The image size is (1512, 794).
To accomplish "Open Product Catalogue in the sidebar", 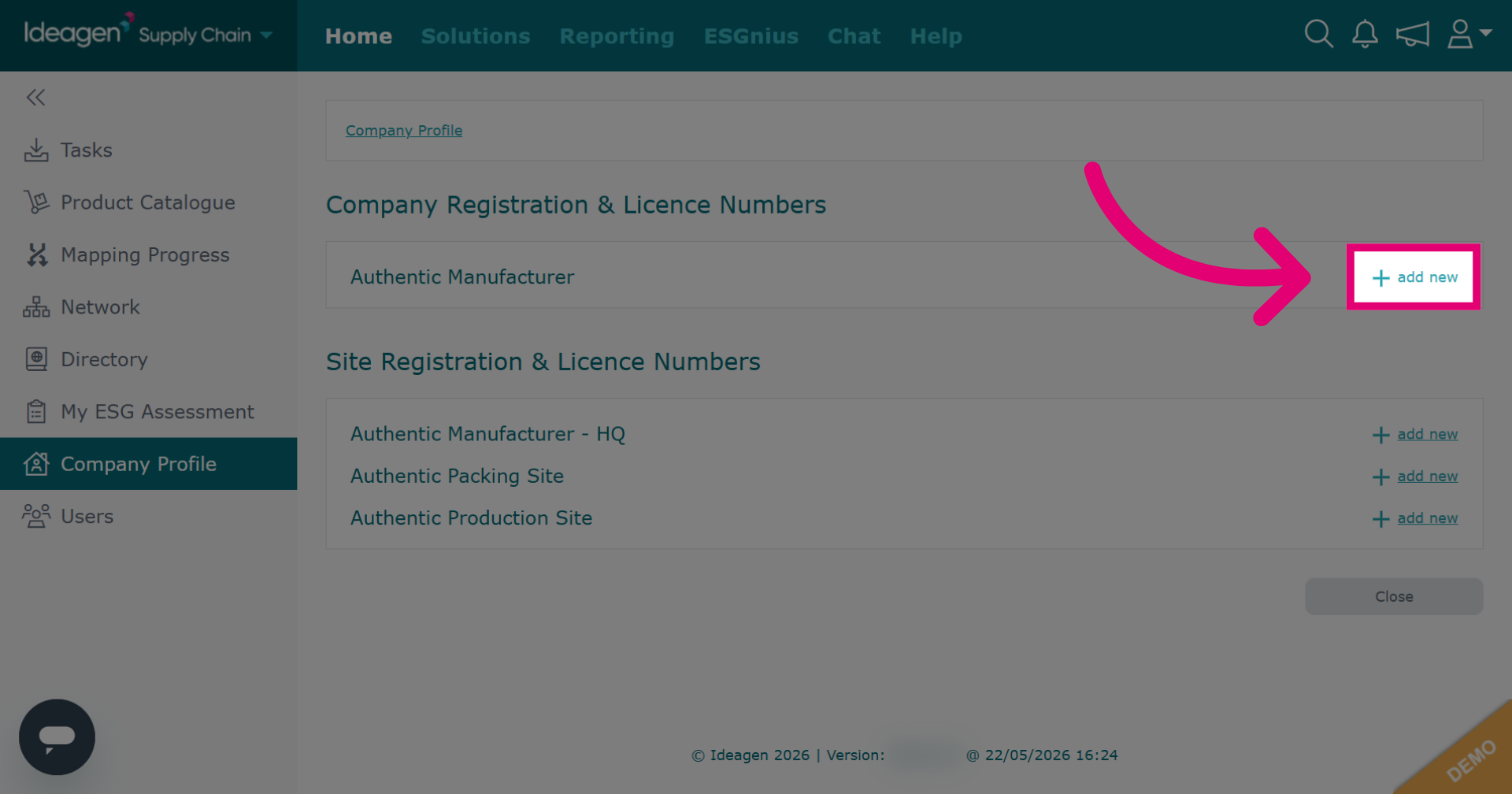I will (149, 202).
